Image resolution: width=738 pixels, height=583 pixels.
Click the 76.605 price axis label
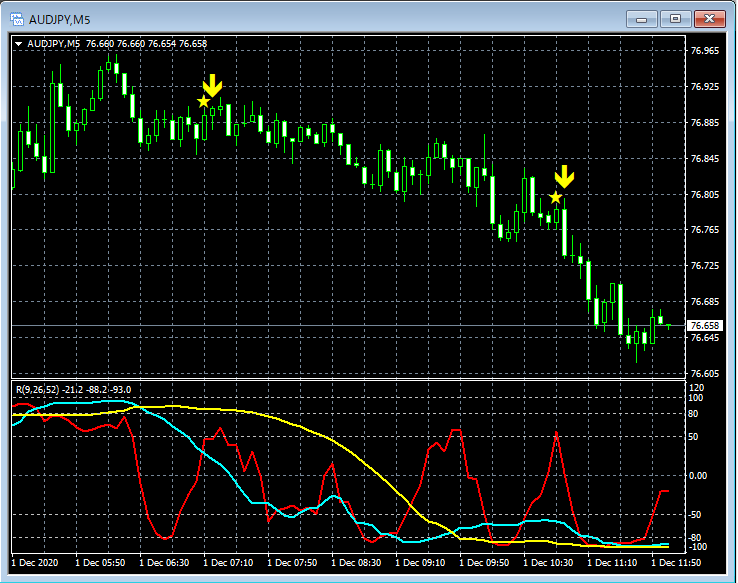click(705, 374)
